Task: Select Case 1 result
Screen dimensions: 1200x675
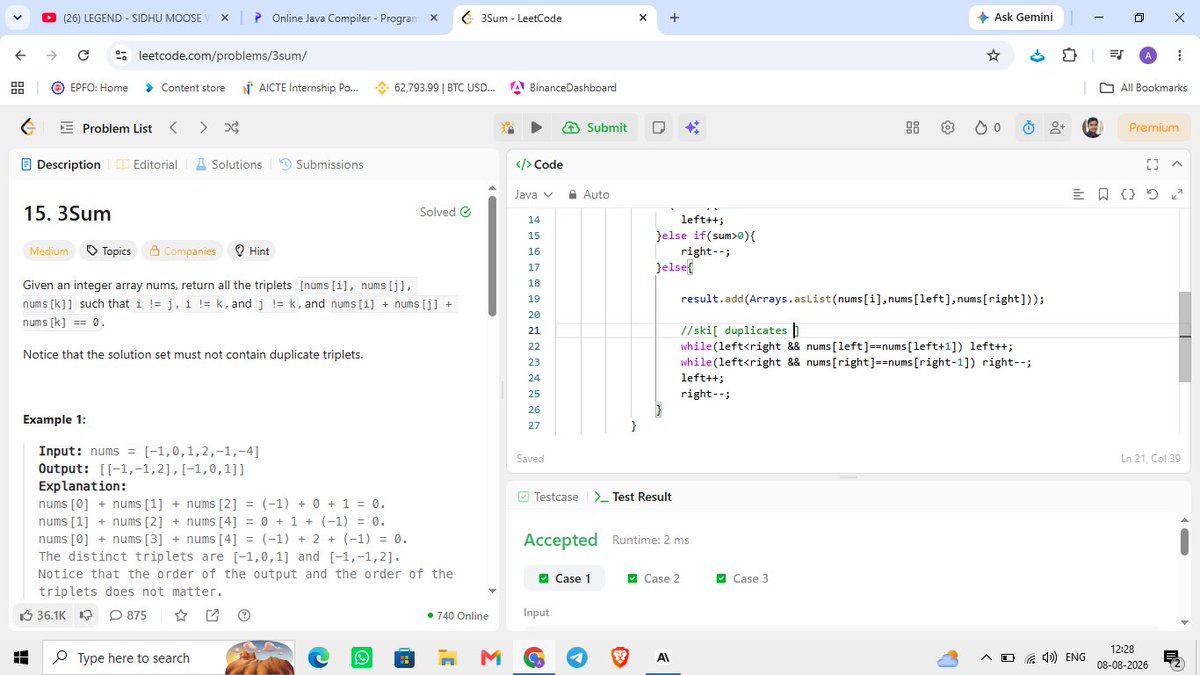Action: tap(565, 578)
